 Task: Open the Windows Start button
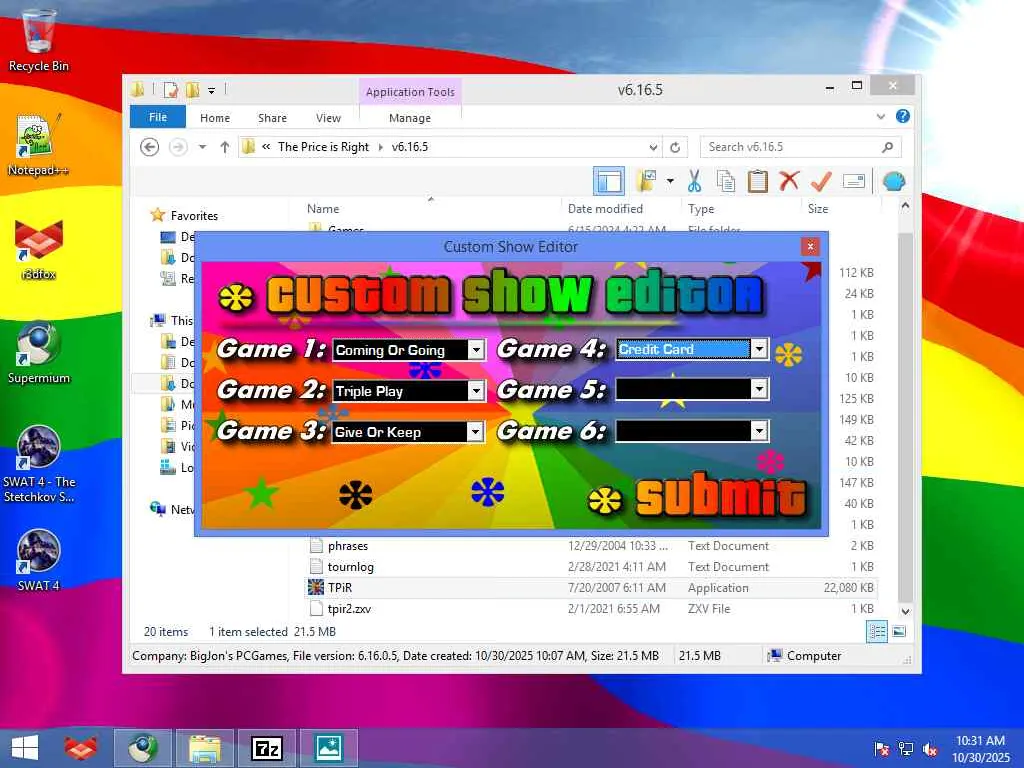coord(25,748)
